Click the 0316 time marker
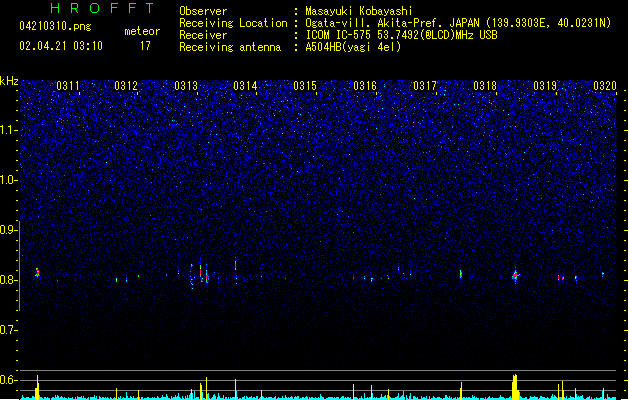 (365, 85)
